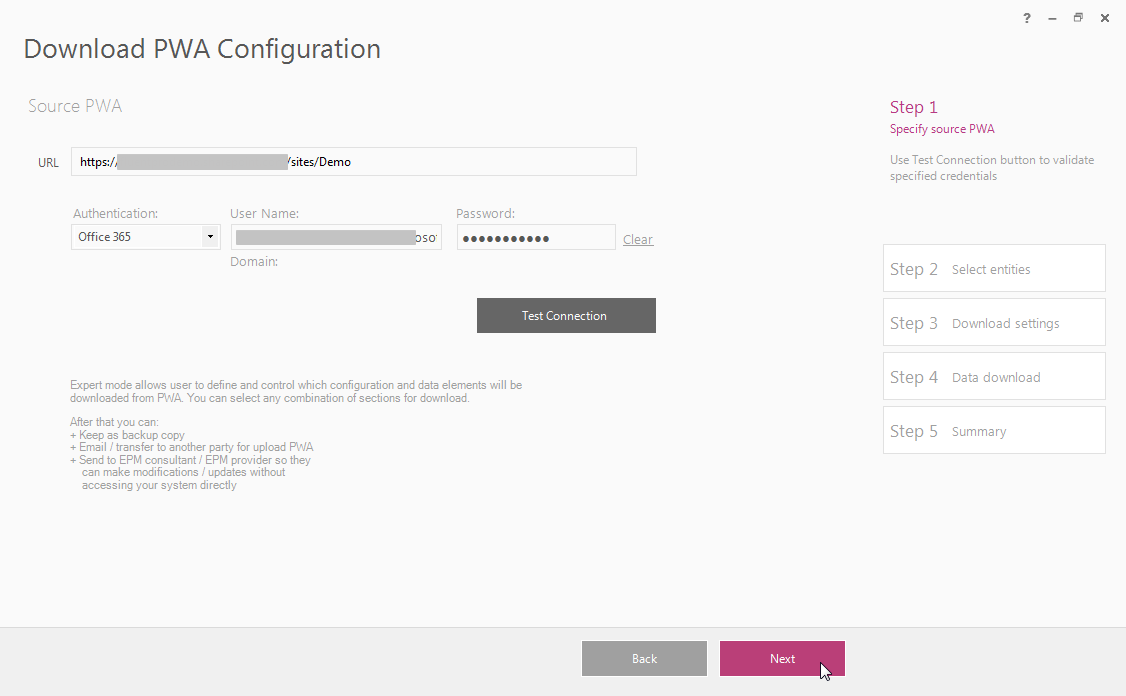Select the Office 365 authentication combo box

(x=145, y=237)
